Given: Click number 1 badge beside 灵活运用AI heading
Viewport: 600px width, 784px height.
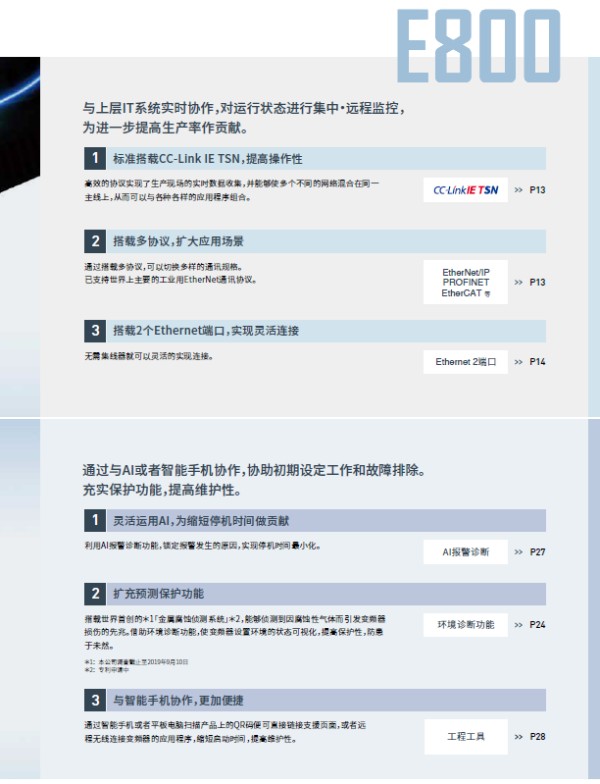Looking at the screenshot, I should tap(94, 520).
